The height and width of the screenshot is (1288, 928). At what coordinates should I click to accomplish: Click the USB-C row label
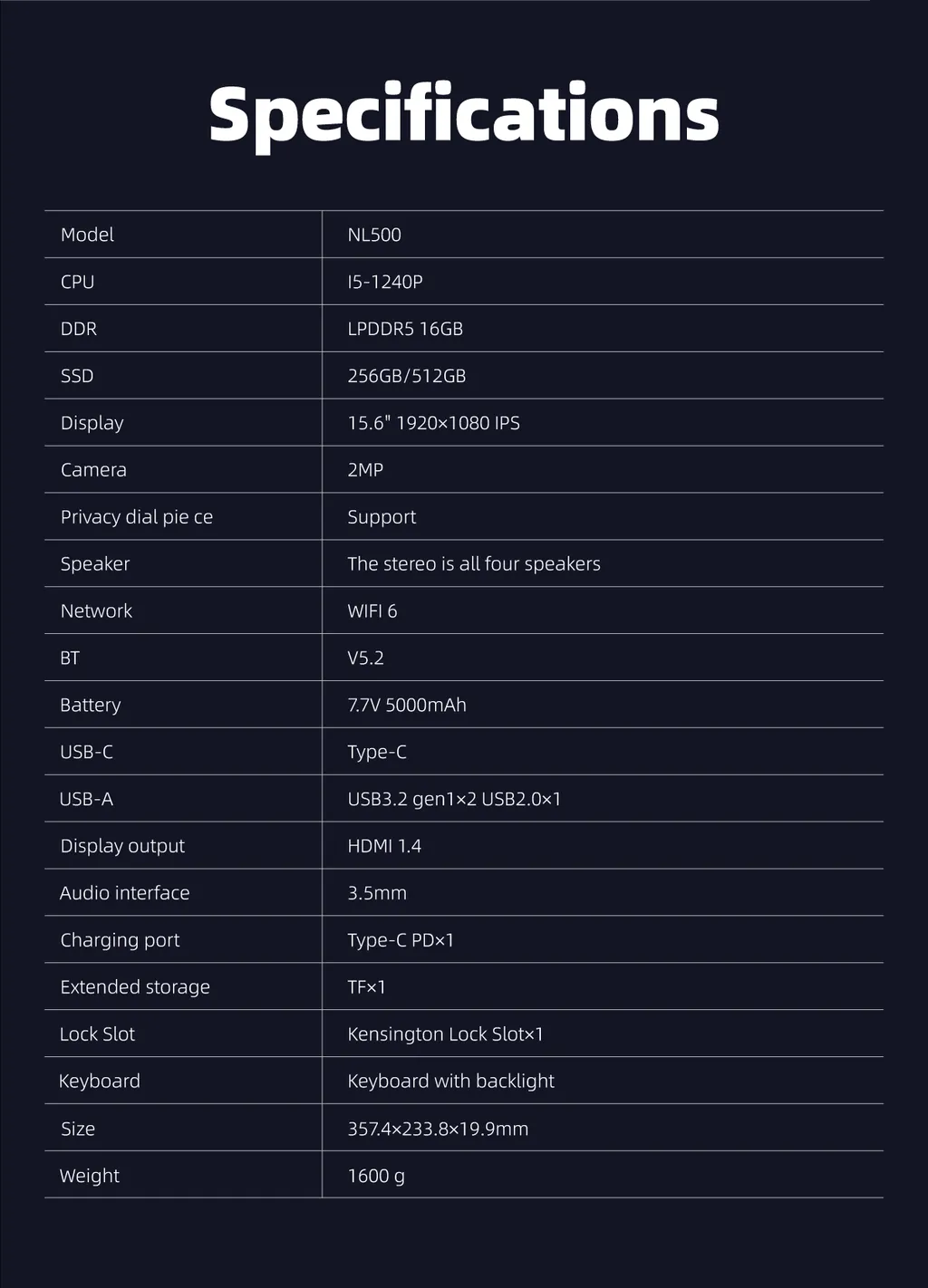coord(87,752)
